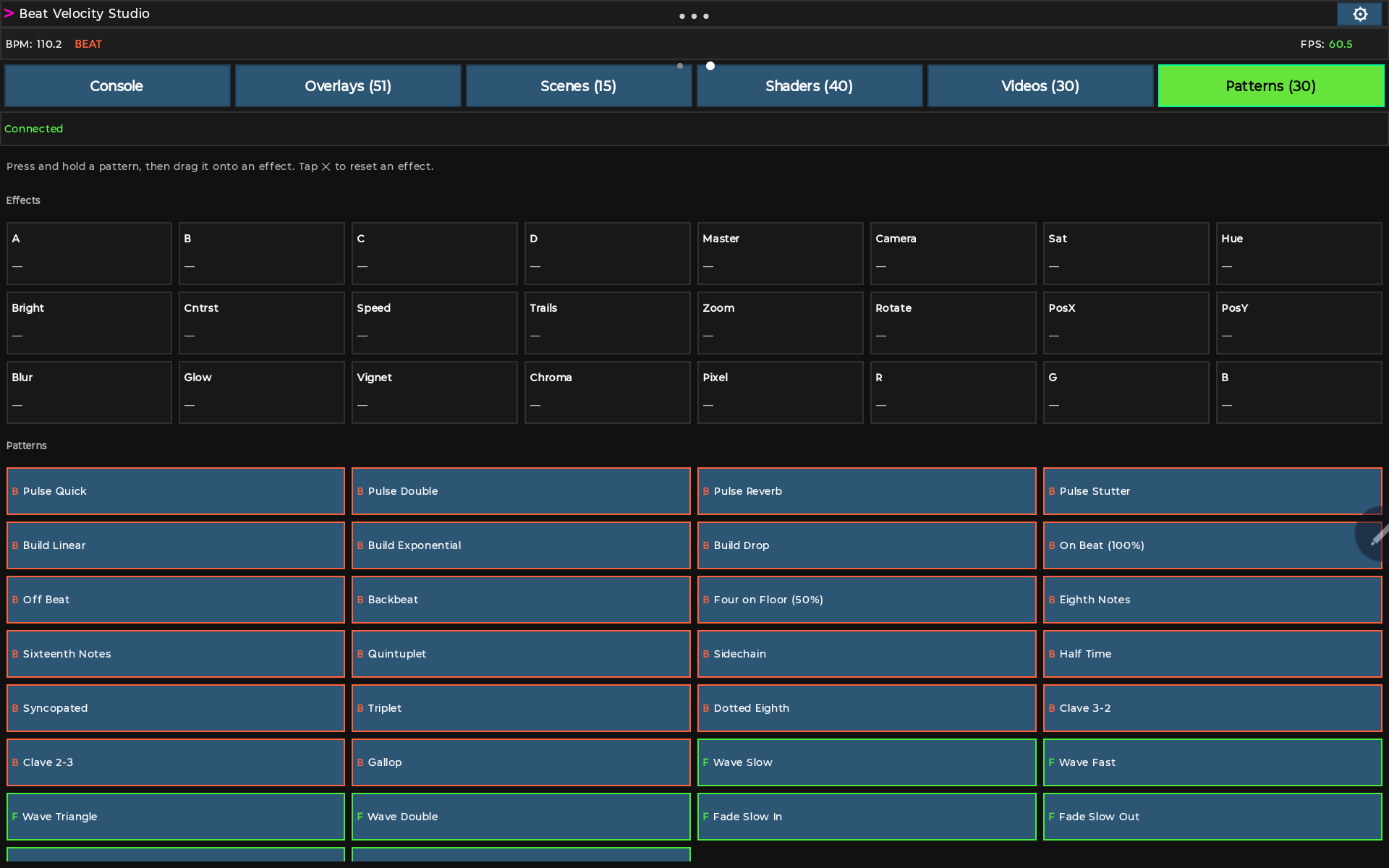Screen dimensions: 1389x868
Task: Click the Rotate effect slot
Action: point(953,323)
